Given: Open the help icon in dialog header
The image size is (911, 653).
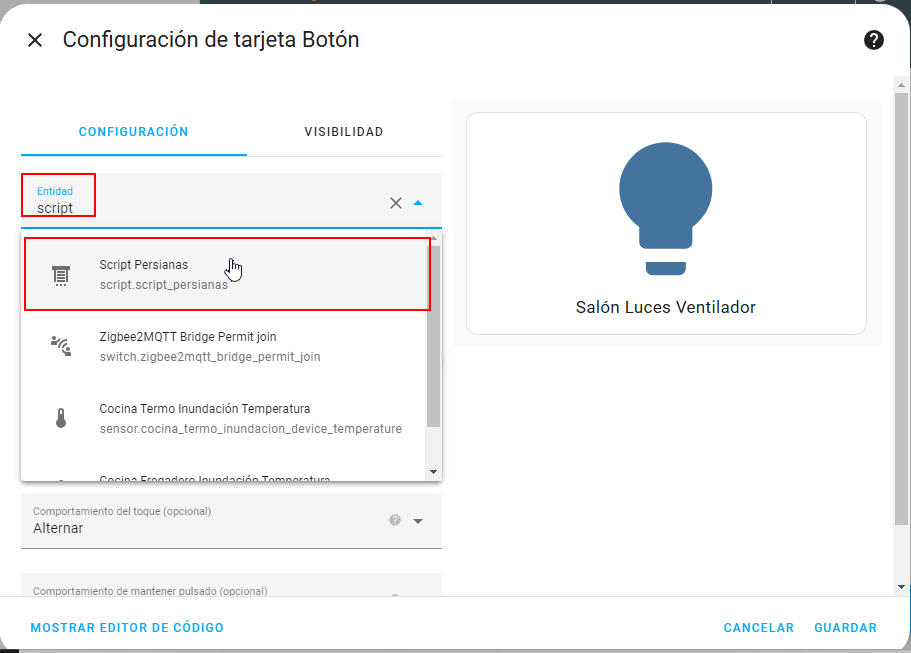Looking at the screenshot, I should [x=873, y=40].
